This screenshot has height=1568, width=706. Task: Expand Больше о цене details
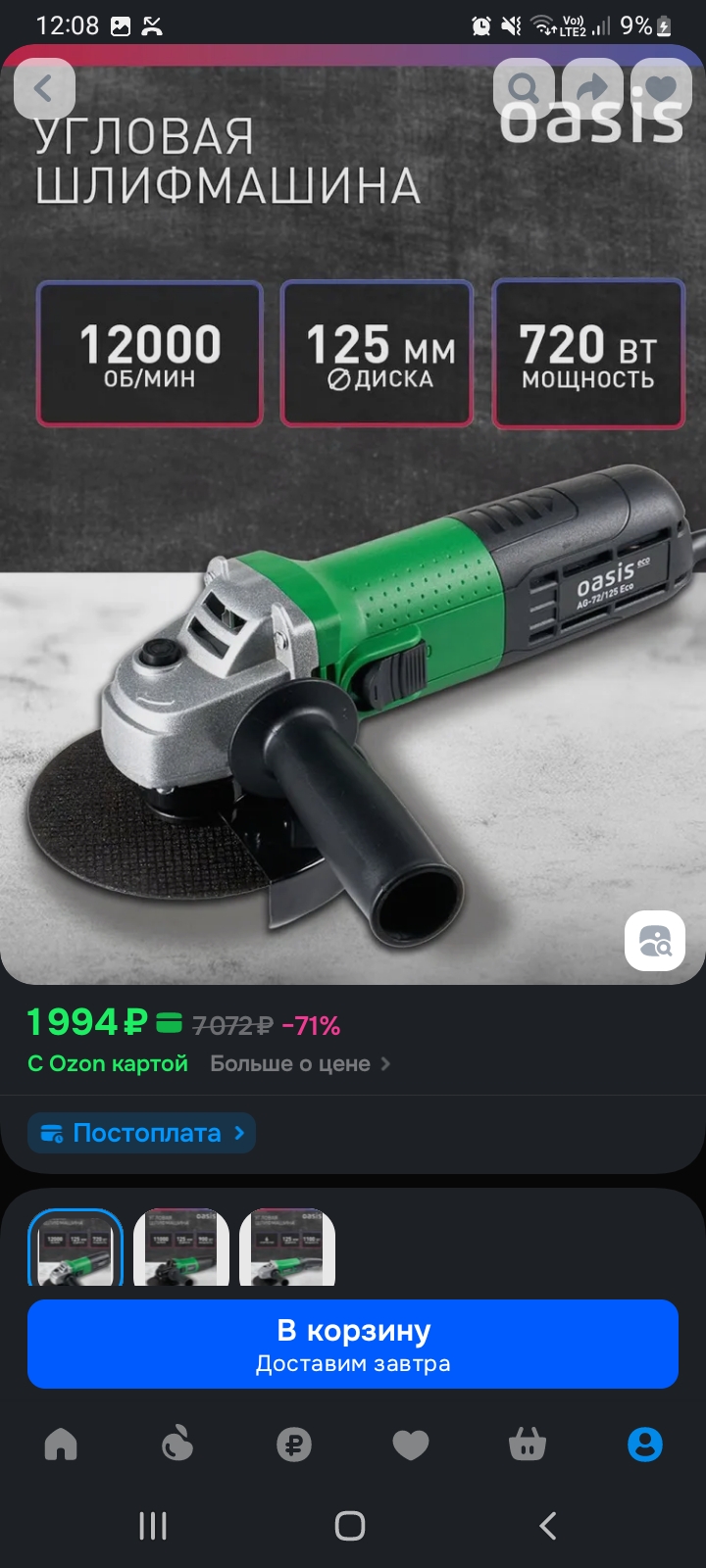pos(300,1064)
